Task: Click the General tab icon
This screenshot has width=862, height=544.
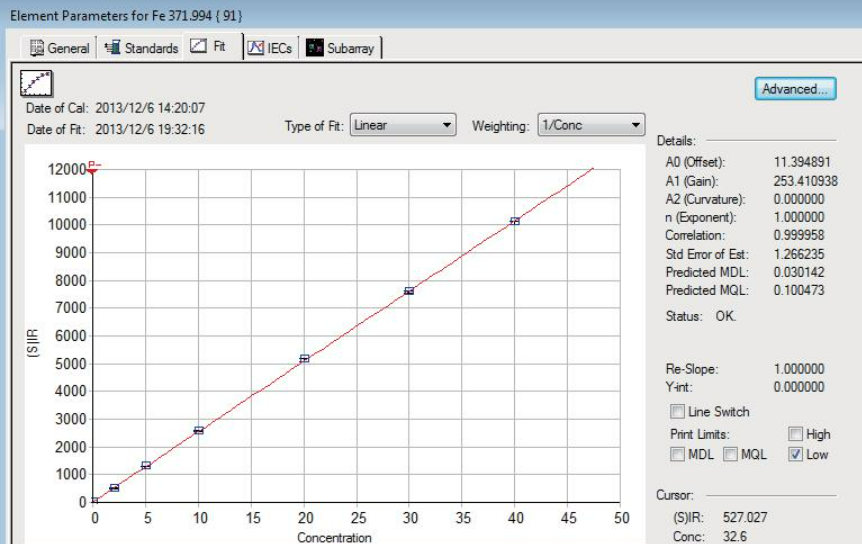Action: [x=37, y=48]
